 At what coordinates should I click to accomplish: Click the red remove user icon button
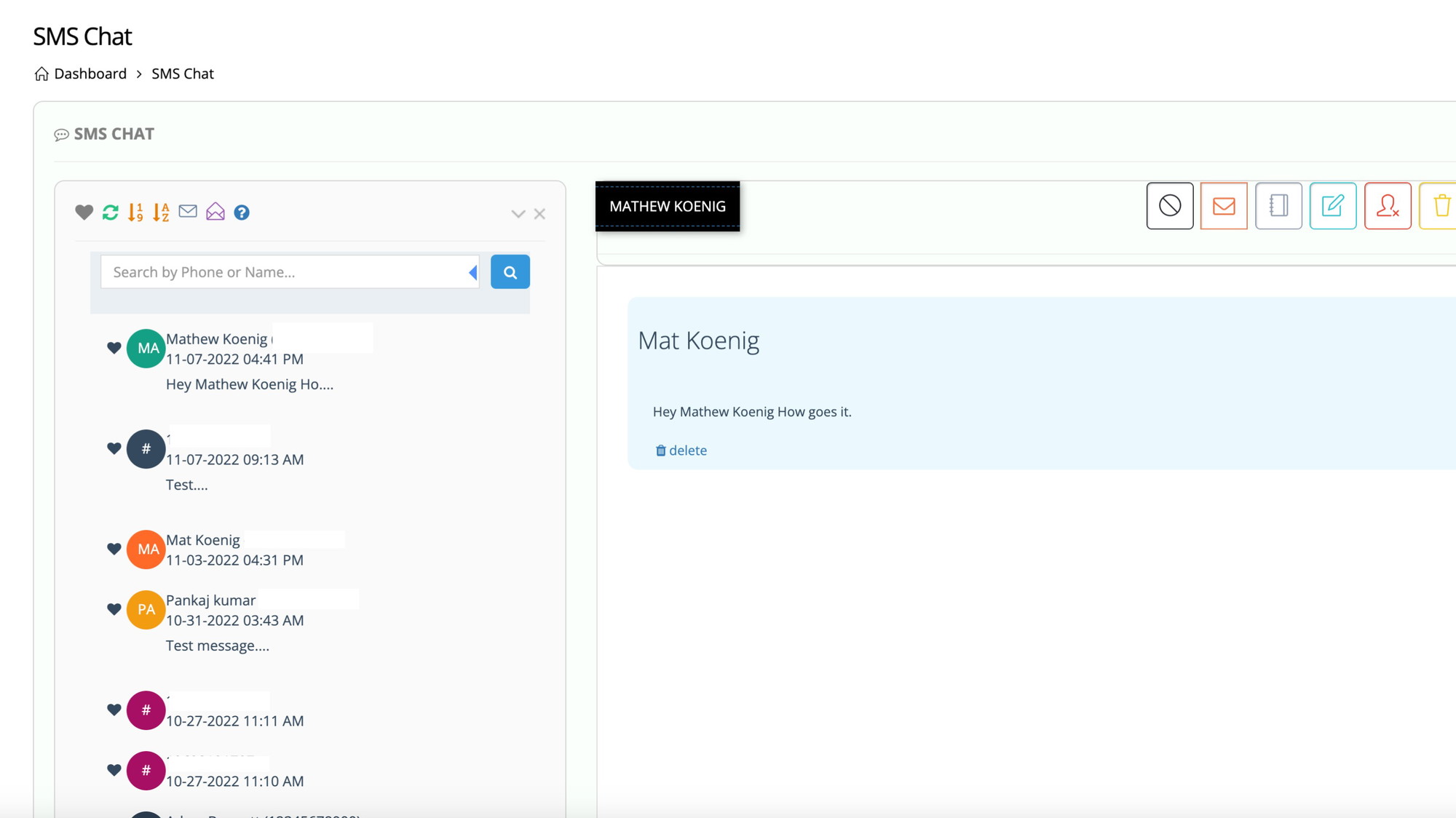1388,206
